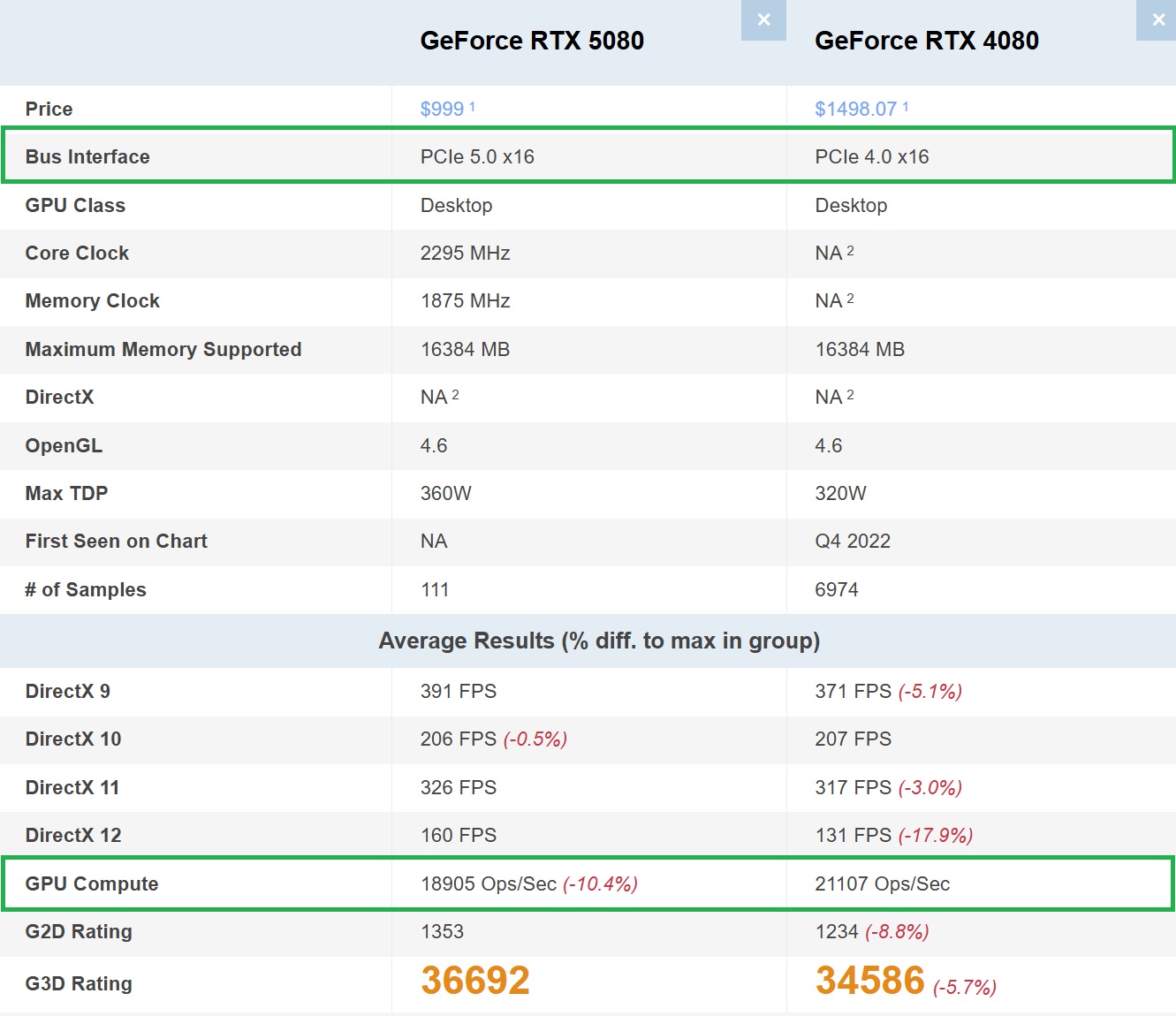Click the 160 FPS DirectX 12 result
The image size is (1176, 1016).
click(x=459, y=835)
